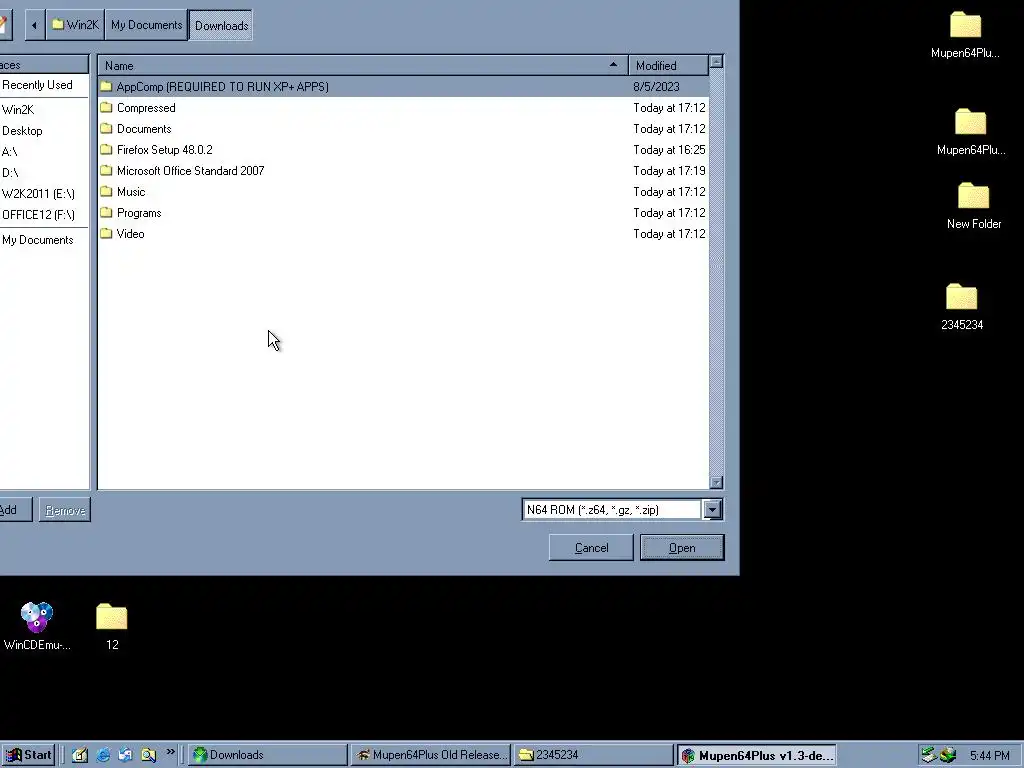Open the Start menu

pyautogui.click(x=28, y=755)
